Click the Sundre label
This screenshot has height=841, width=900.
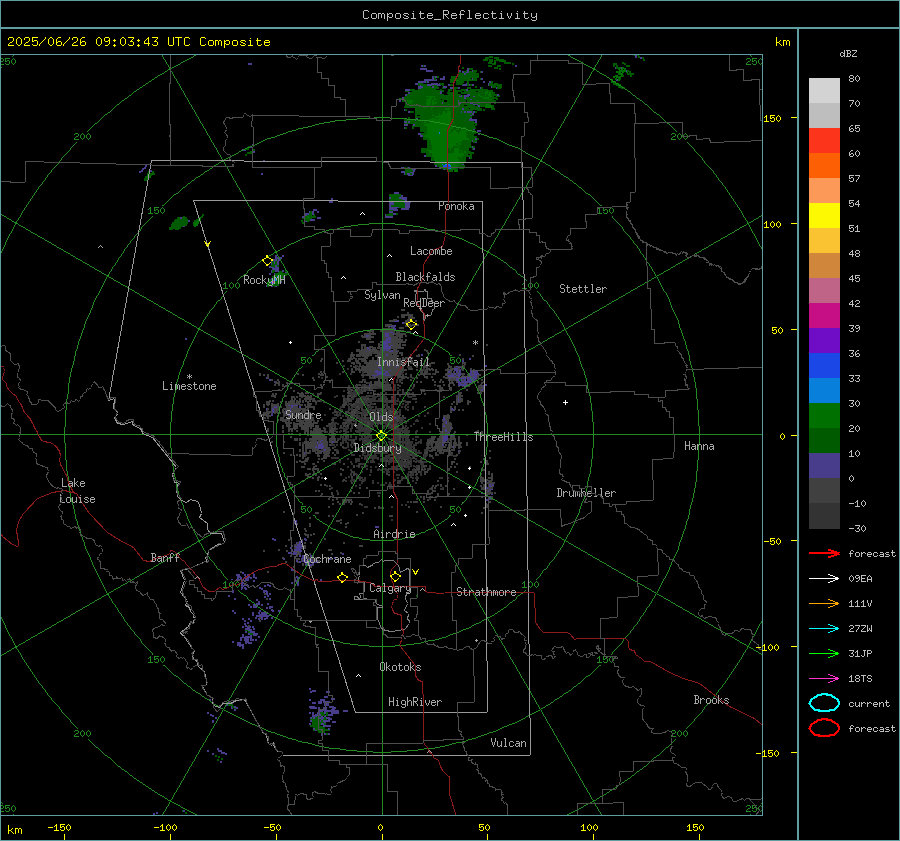click(303, 415)
